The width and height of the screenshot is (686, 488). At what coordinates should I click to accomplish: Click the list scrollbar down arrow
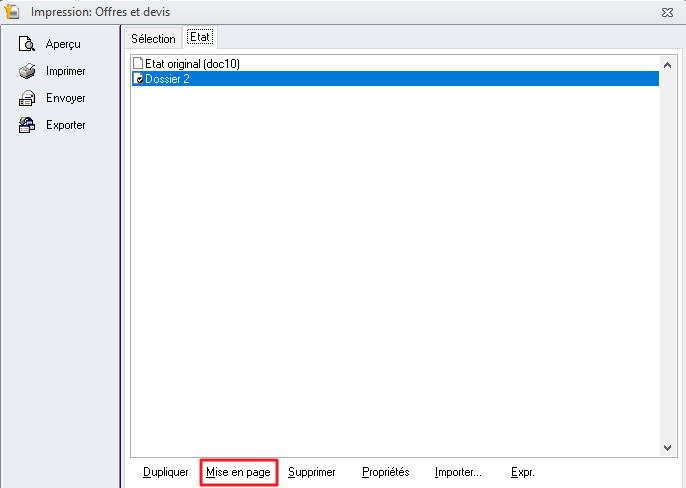coord(668,450)
